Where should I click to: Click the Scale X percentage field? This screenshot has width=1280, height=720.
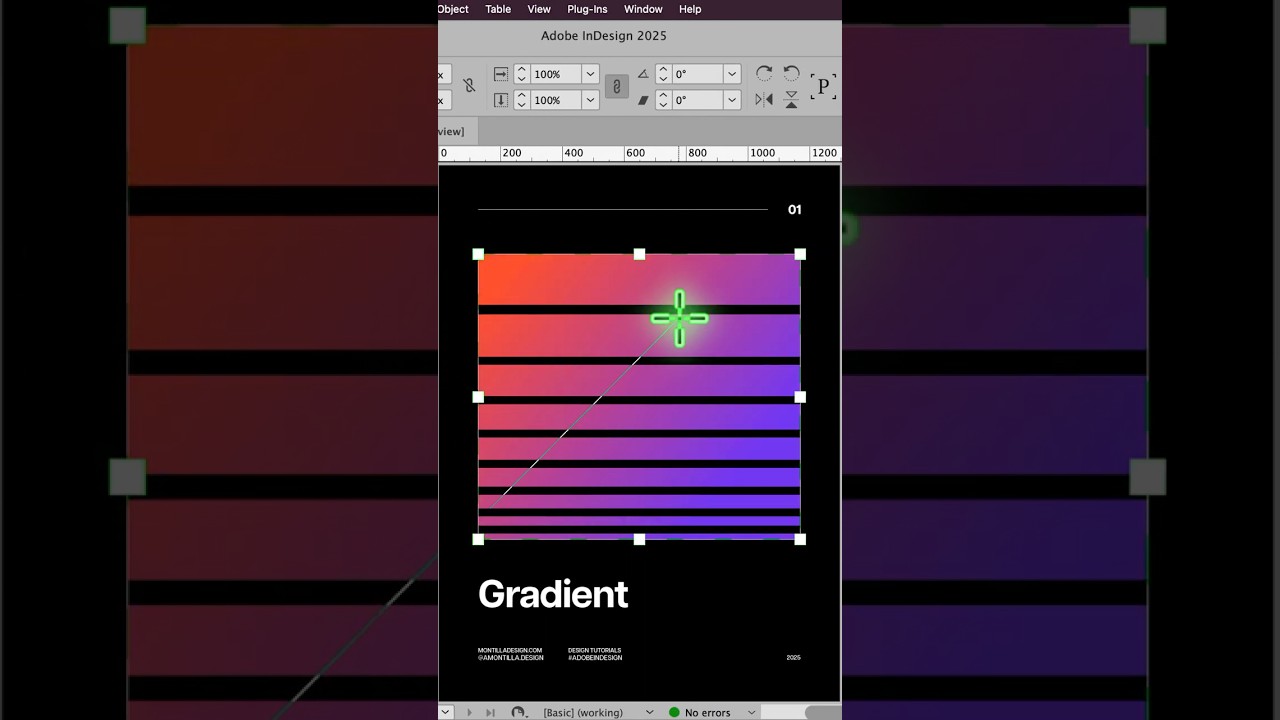[x=555, y=74]
